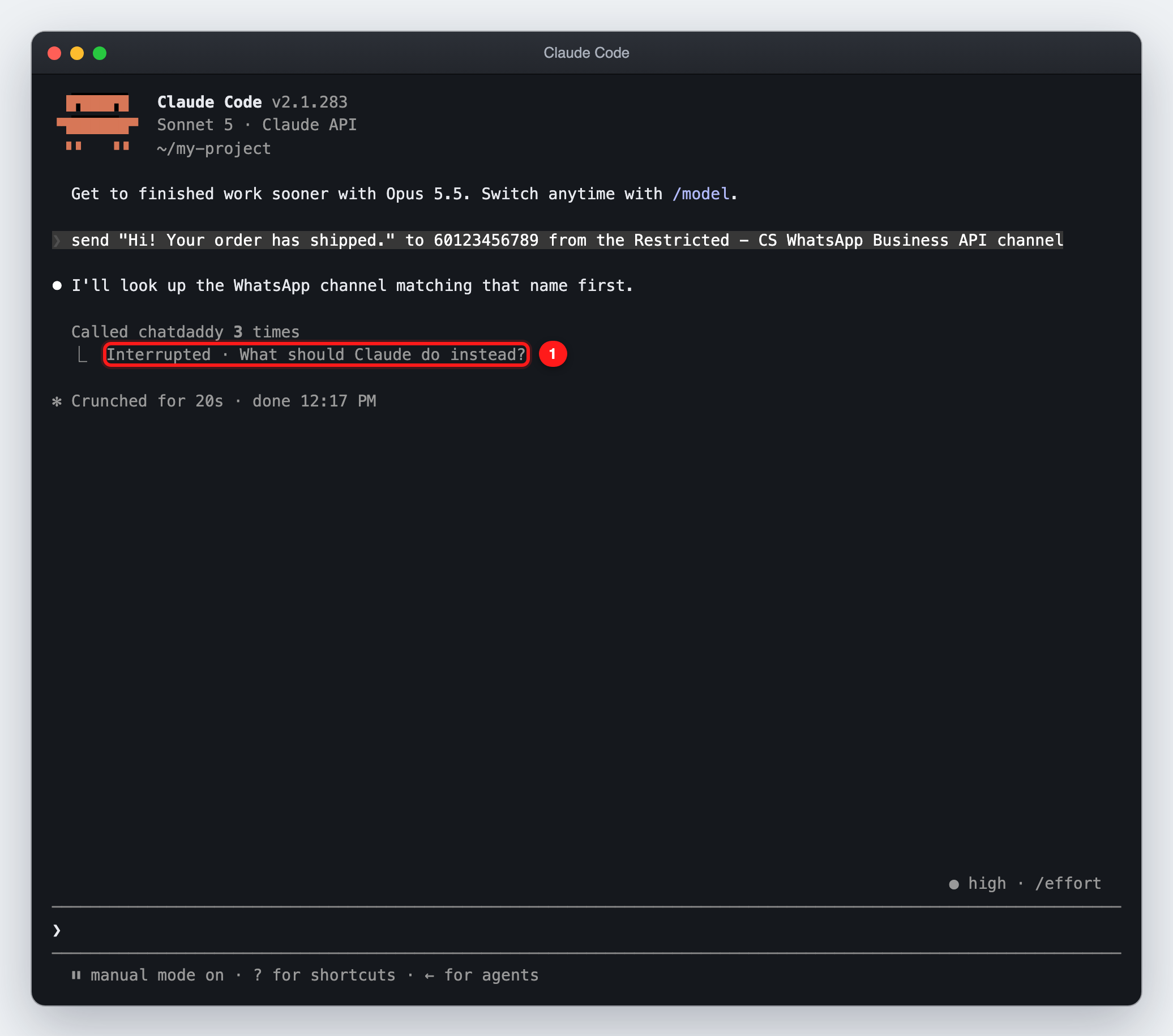Close the Claude Code window with red button
Viewport: 1173px width, 1036px height.
click(x=54, y=53)
